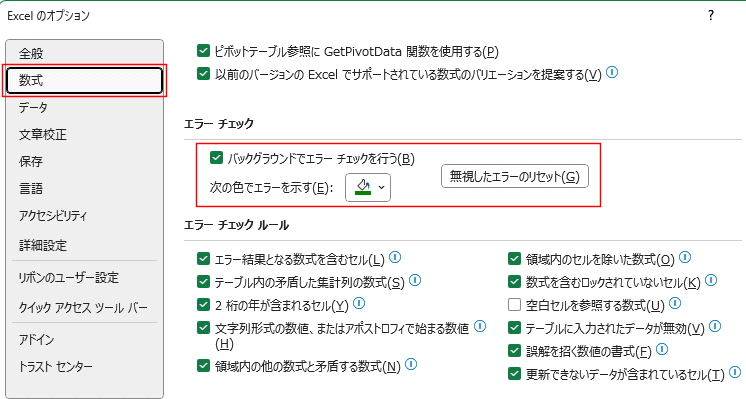Click info icon beside エラー結果となる数式を含むセル
This screenshot has width=746, height=399.
[x=395, y=257]
